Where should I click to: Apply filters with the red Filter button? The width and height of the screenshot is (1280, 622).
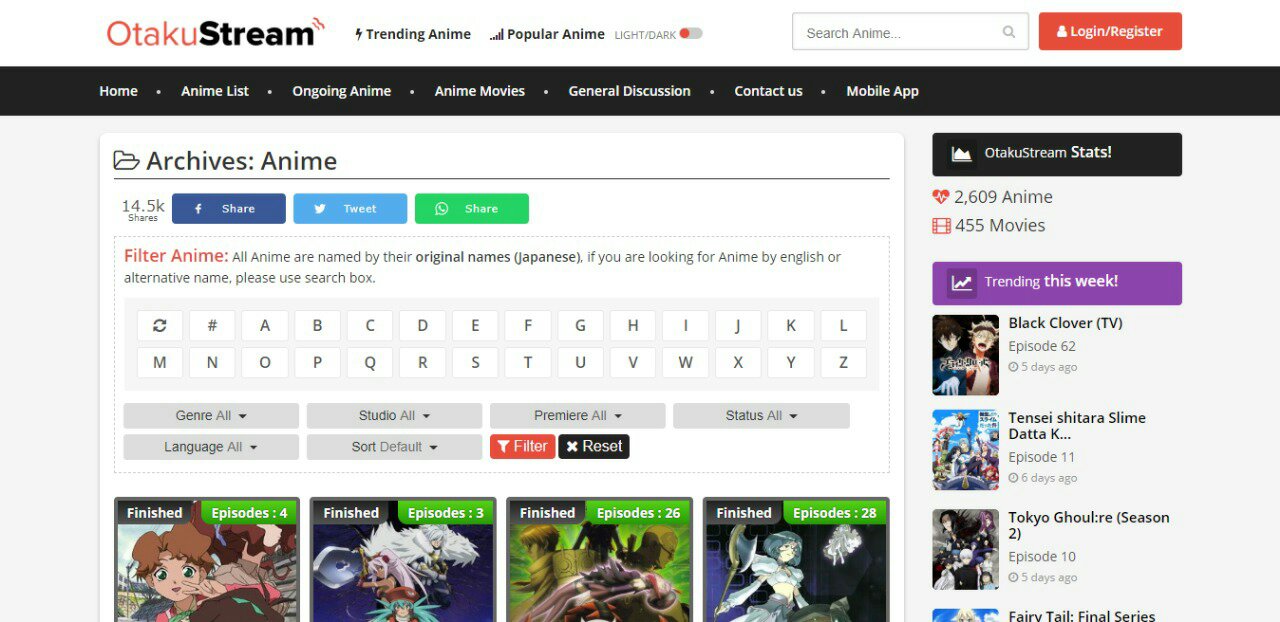[522, 446]
